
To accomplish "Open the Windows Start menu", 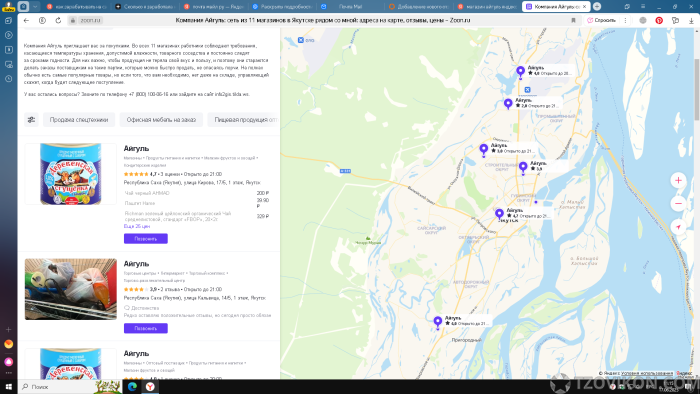I will (8, 386).
